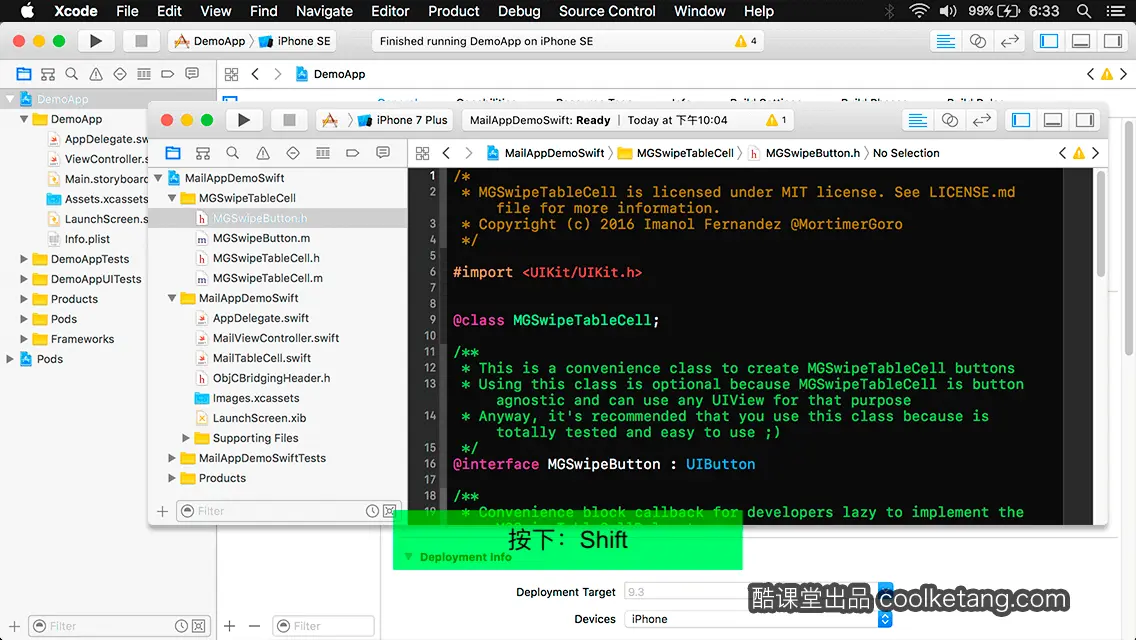
Task: Open the Editor menu
Action: tap(390, 11)
